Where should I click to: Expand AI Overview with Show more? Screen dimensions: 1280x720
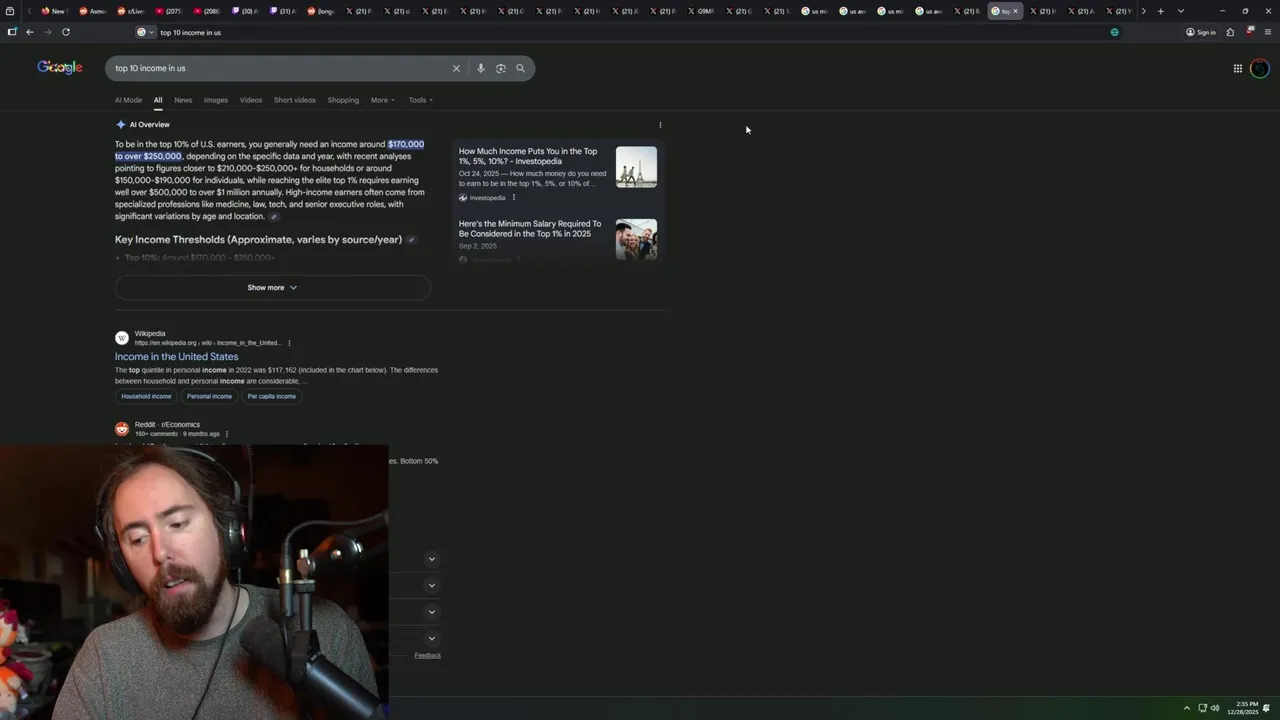point(273,288)
